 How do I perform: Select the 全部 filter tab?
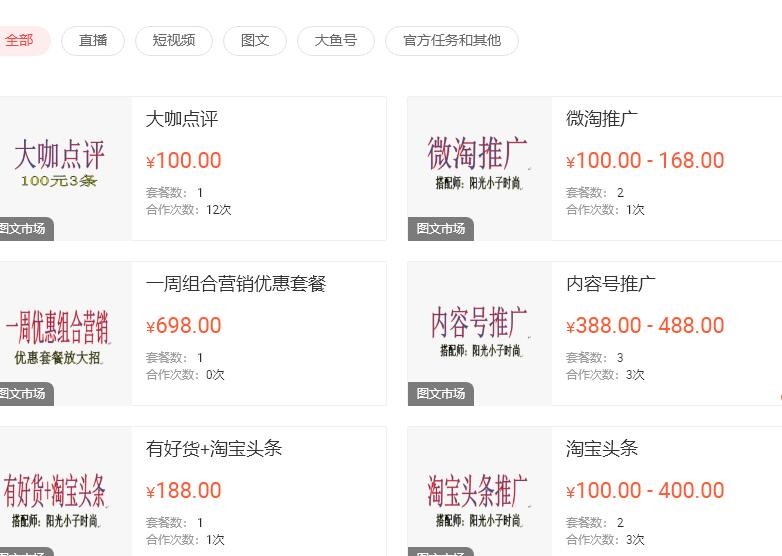coord(22,40)
